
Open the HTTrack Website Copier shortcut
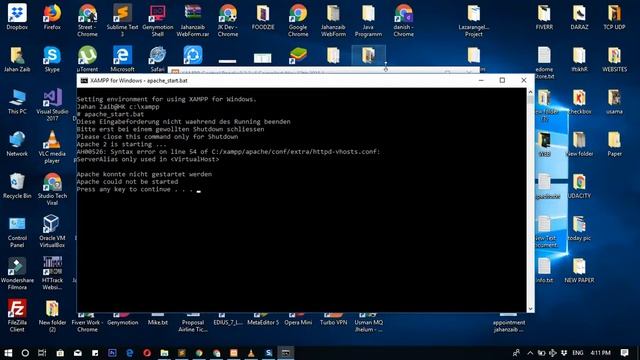pos(52,273)
